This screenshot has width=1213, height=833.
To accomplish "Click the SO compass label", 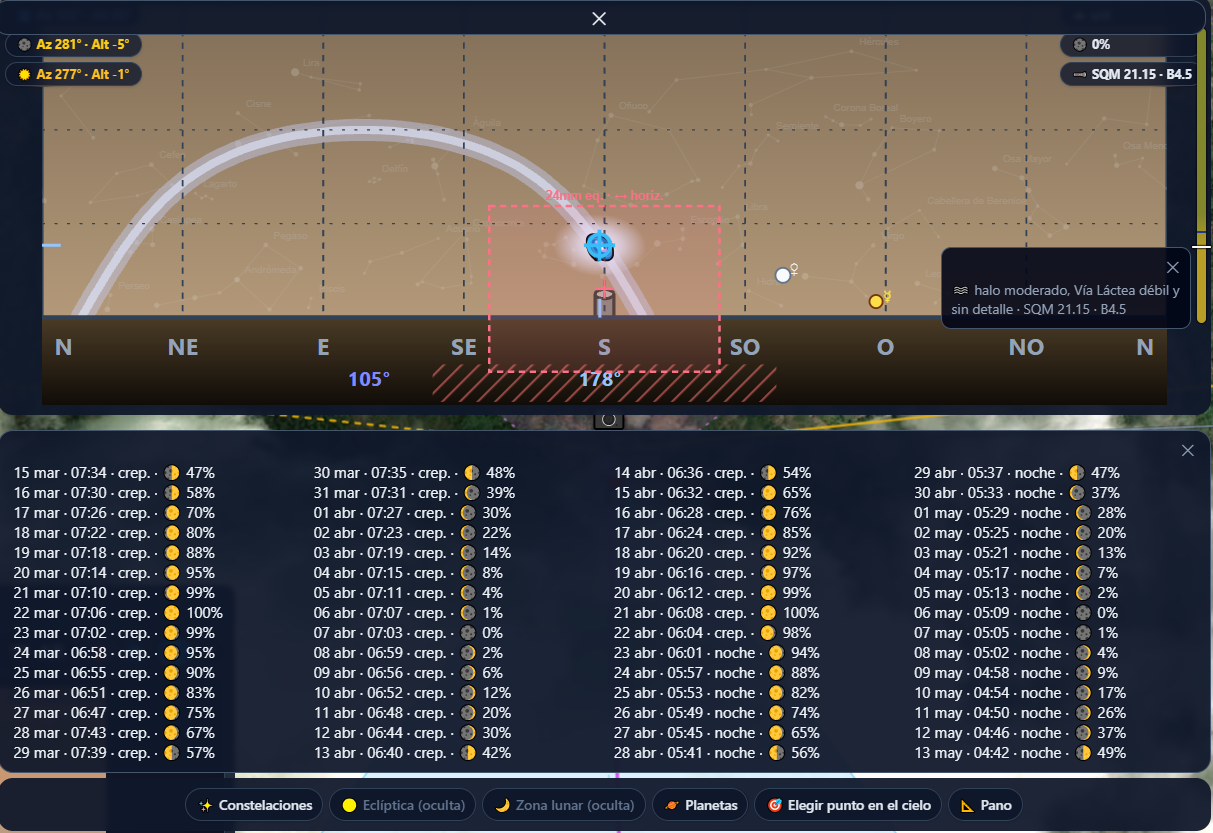I will pos(745,347).
